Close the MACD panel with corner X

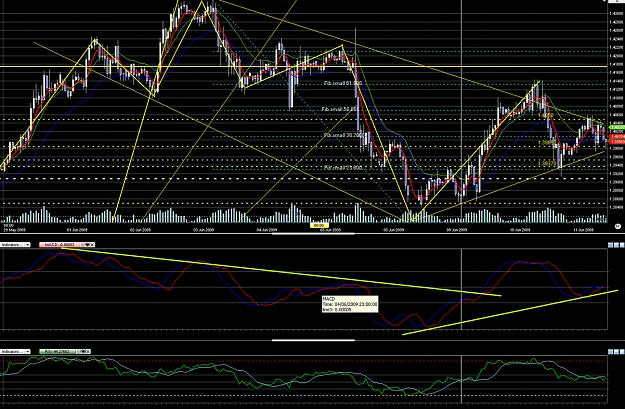coord(622,245)
